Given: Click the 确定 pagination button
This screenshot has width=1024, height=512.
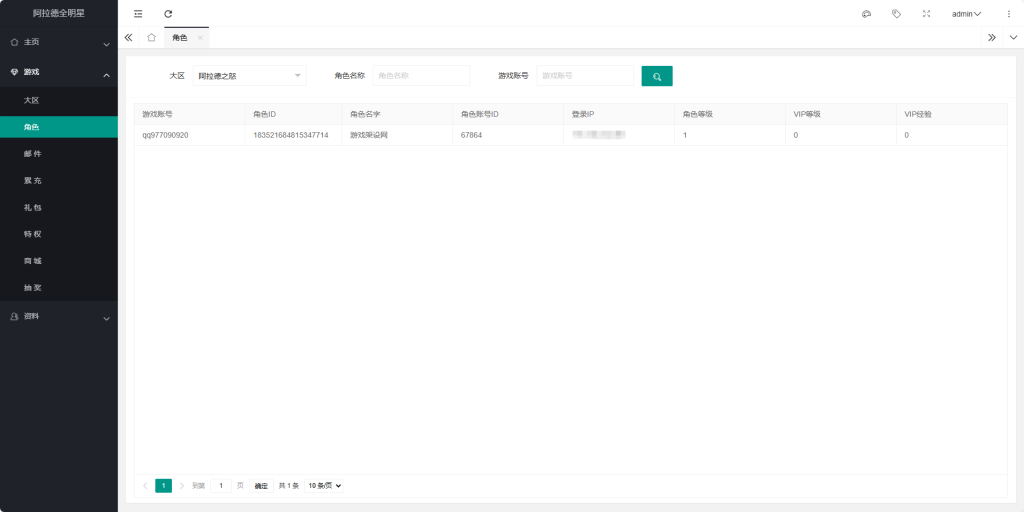Looking at the screenshot, I should 261,486.
